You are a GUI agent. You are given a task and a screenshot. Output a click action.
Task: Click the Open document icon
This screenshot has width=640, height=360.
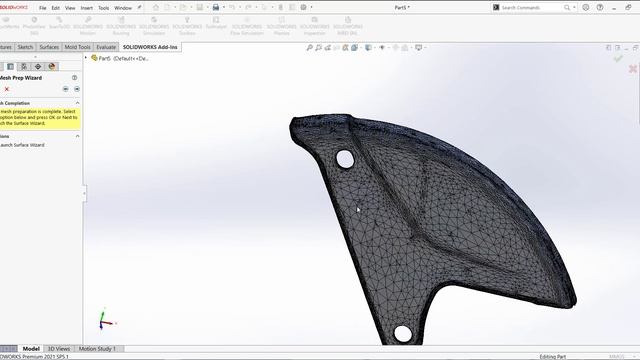[x=183, y=7]
